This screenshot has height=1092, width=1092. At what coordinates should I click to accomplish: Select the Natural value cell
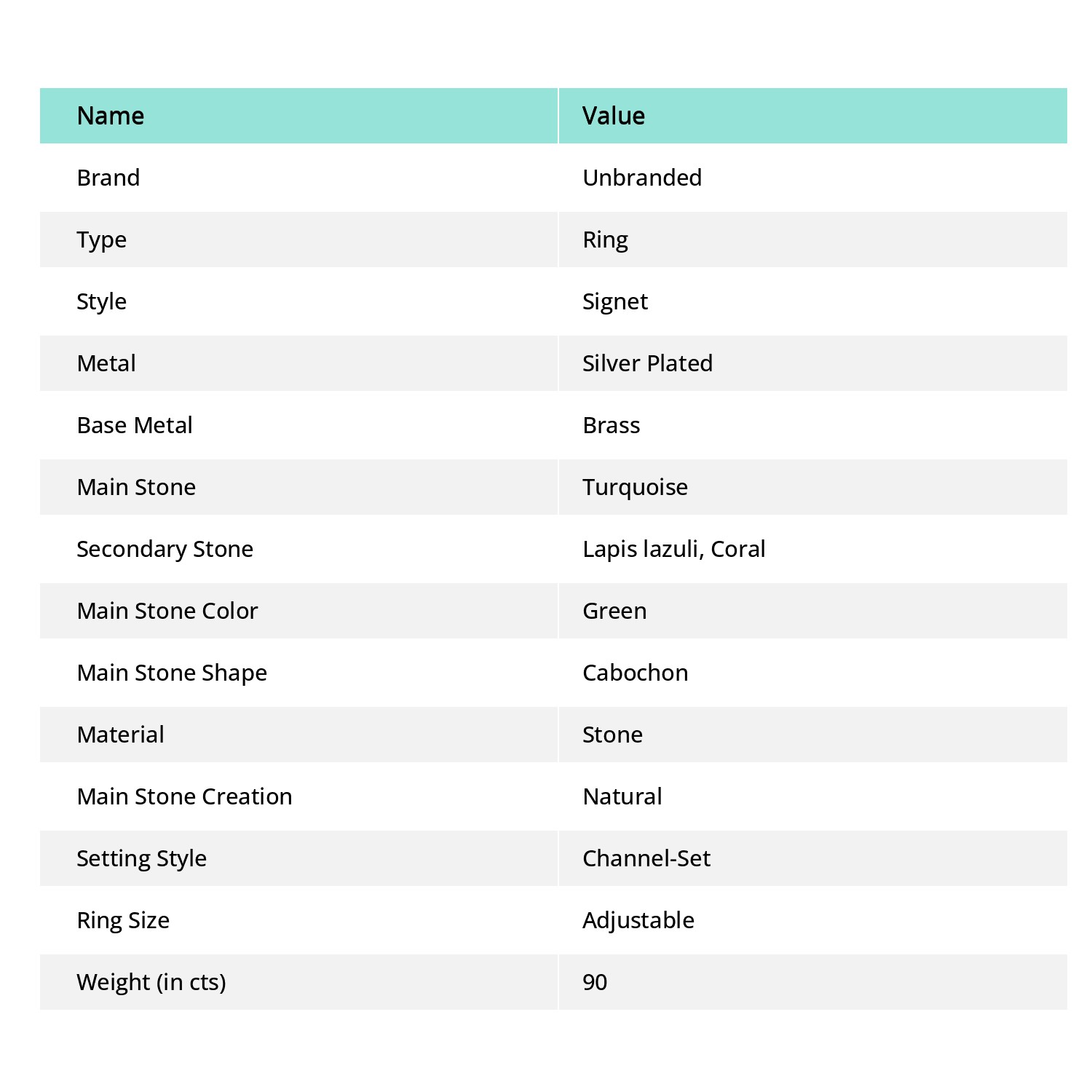tap(622, 796)
